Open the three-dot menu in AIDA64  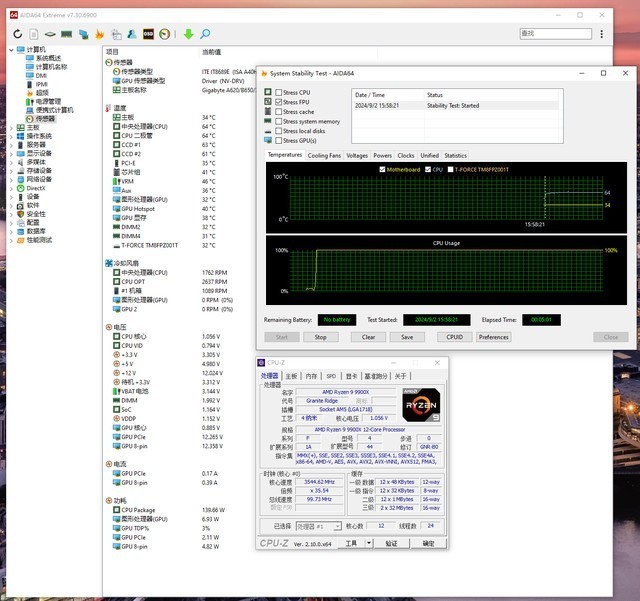[602, 34]
